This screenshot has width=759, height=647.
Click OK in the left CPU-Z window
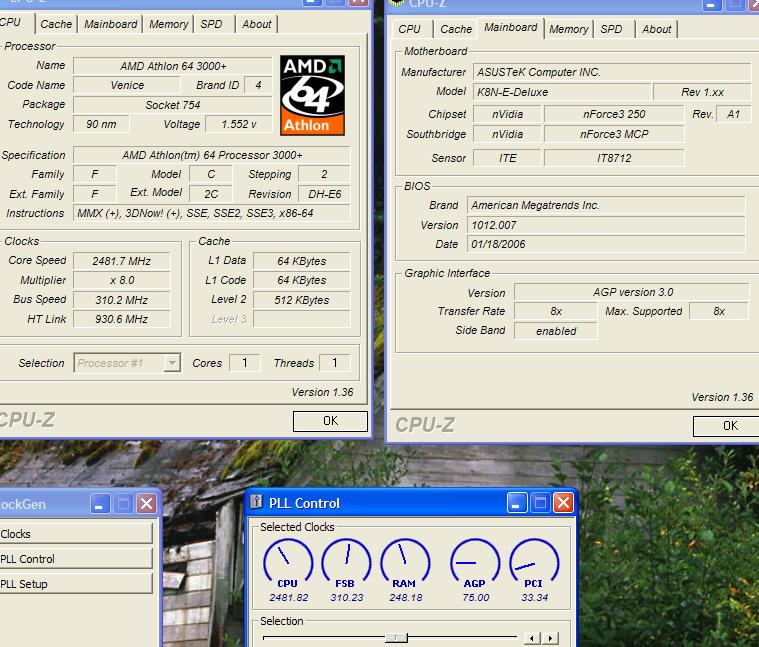coord(330,421)
